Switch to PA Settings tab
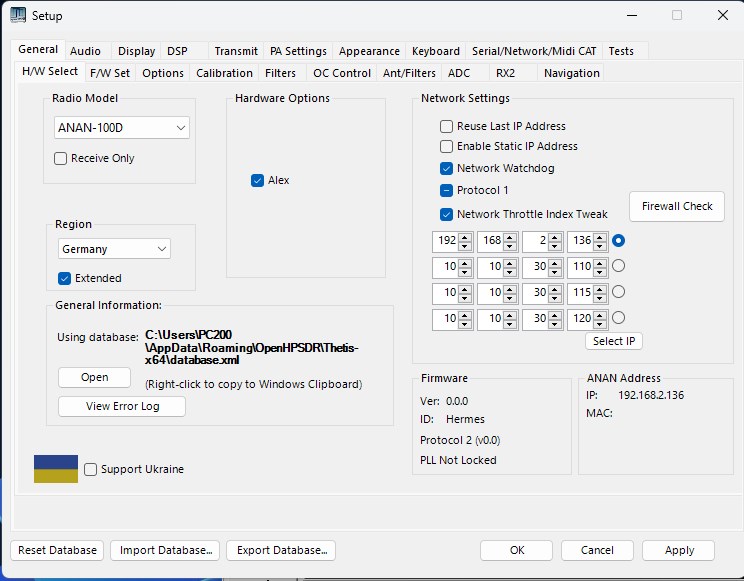The width and height of the screenshot is (744, 581). (298, 51)
